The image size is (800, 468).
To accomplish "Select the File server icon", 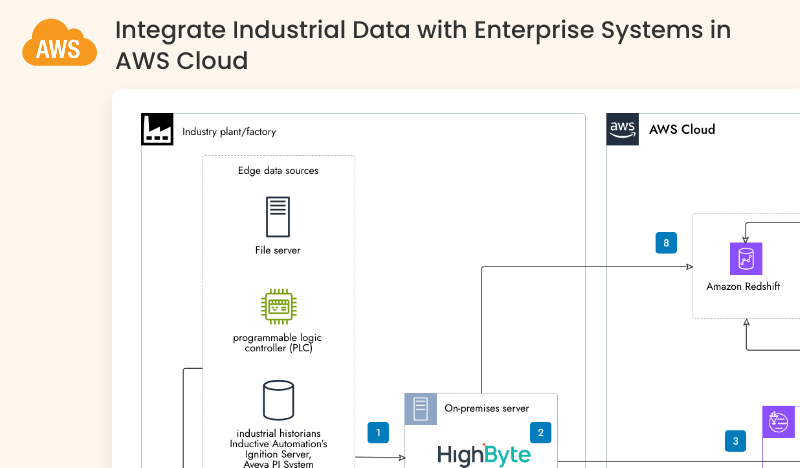I will point(277,217).
